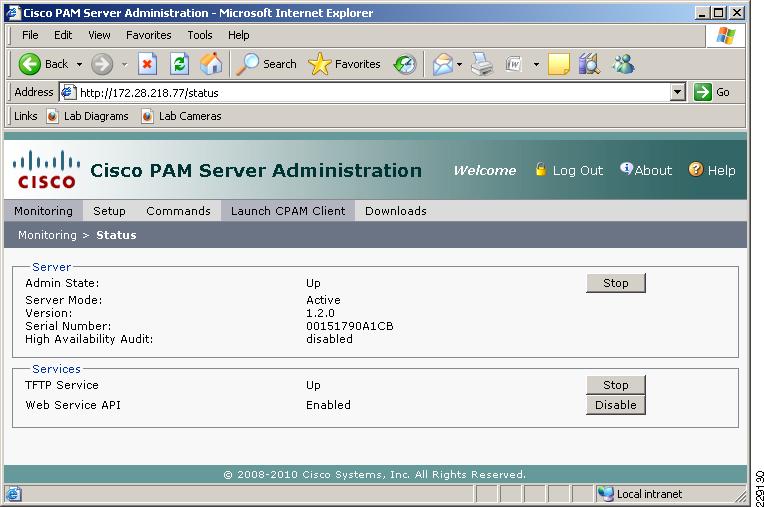Open the Favorites menu
This screenshot has height=507, width=764.
tap(149, 35)
